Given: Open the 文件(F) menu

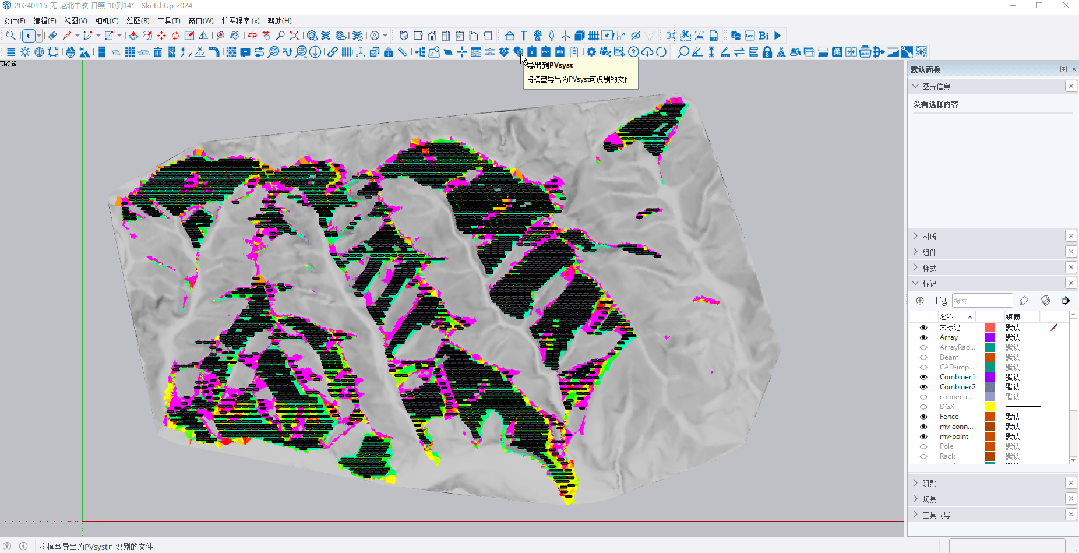Looking at the screenshot, I should point(15,20).
